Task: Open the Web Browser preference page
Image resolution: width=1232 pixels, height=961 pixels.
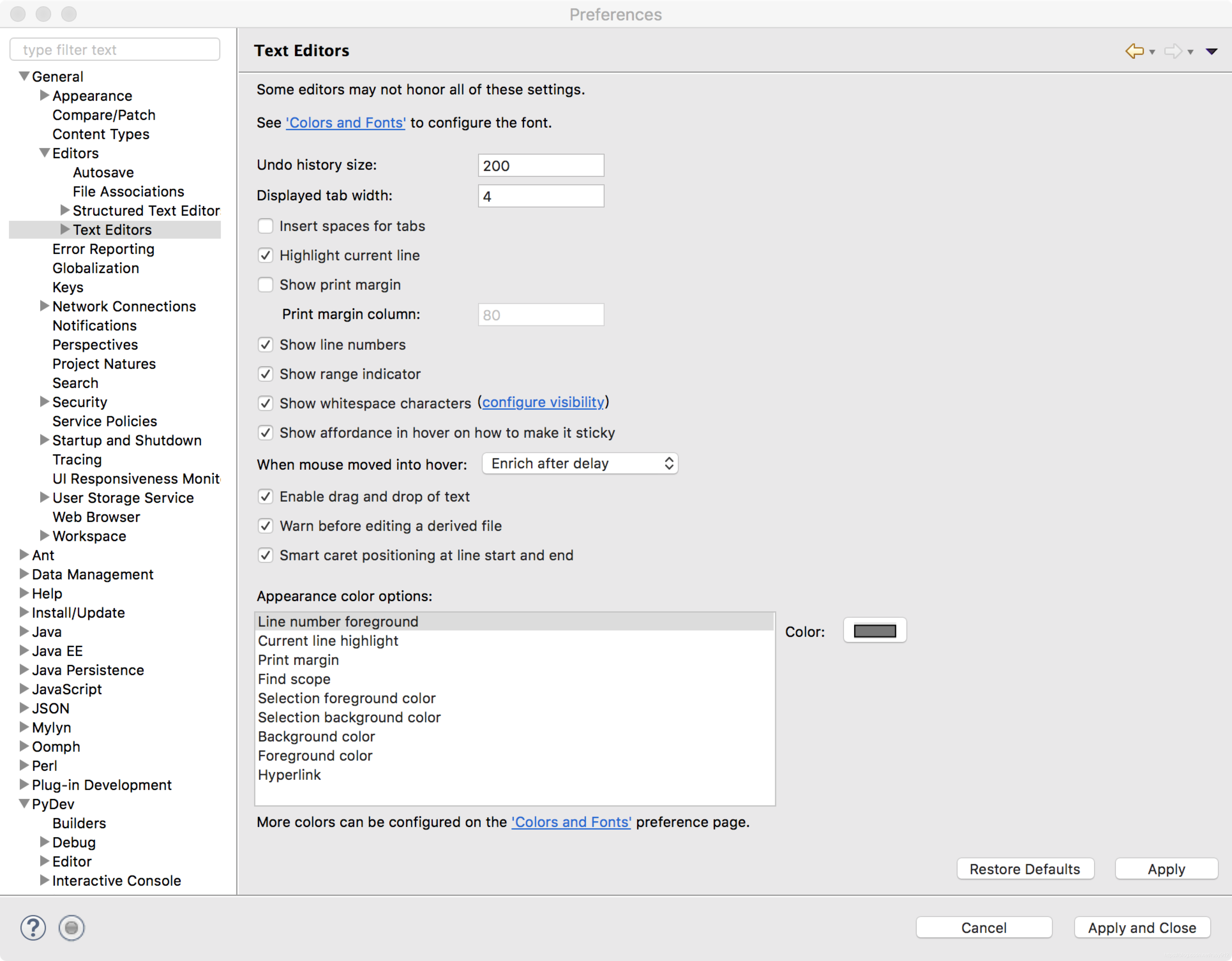Action: [96, 517]
